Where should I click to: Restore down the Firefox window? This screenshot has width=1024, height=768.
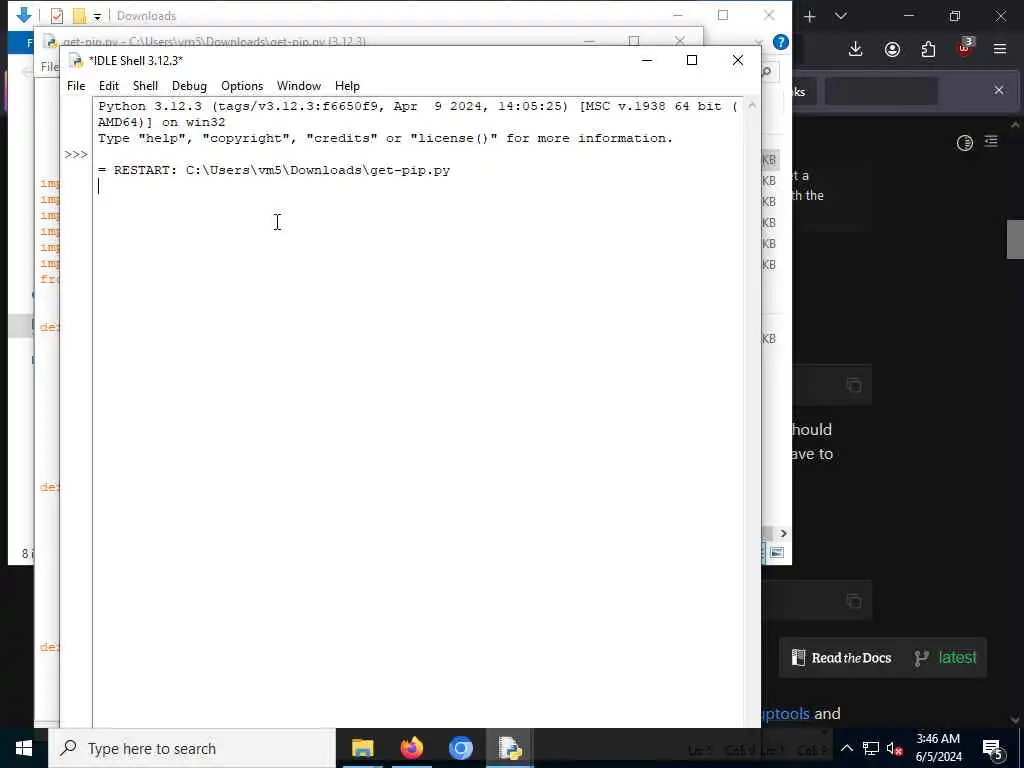[x=954, y=16]
